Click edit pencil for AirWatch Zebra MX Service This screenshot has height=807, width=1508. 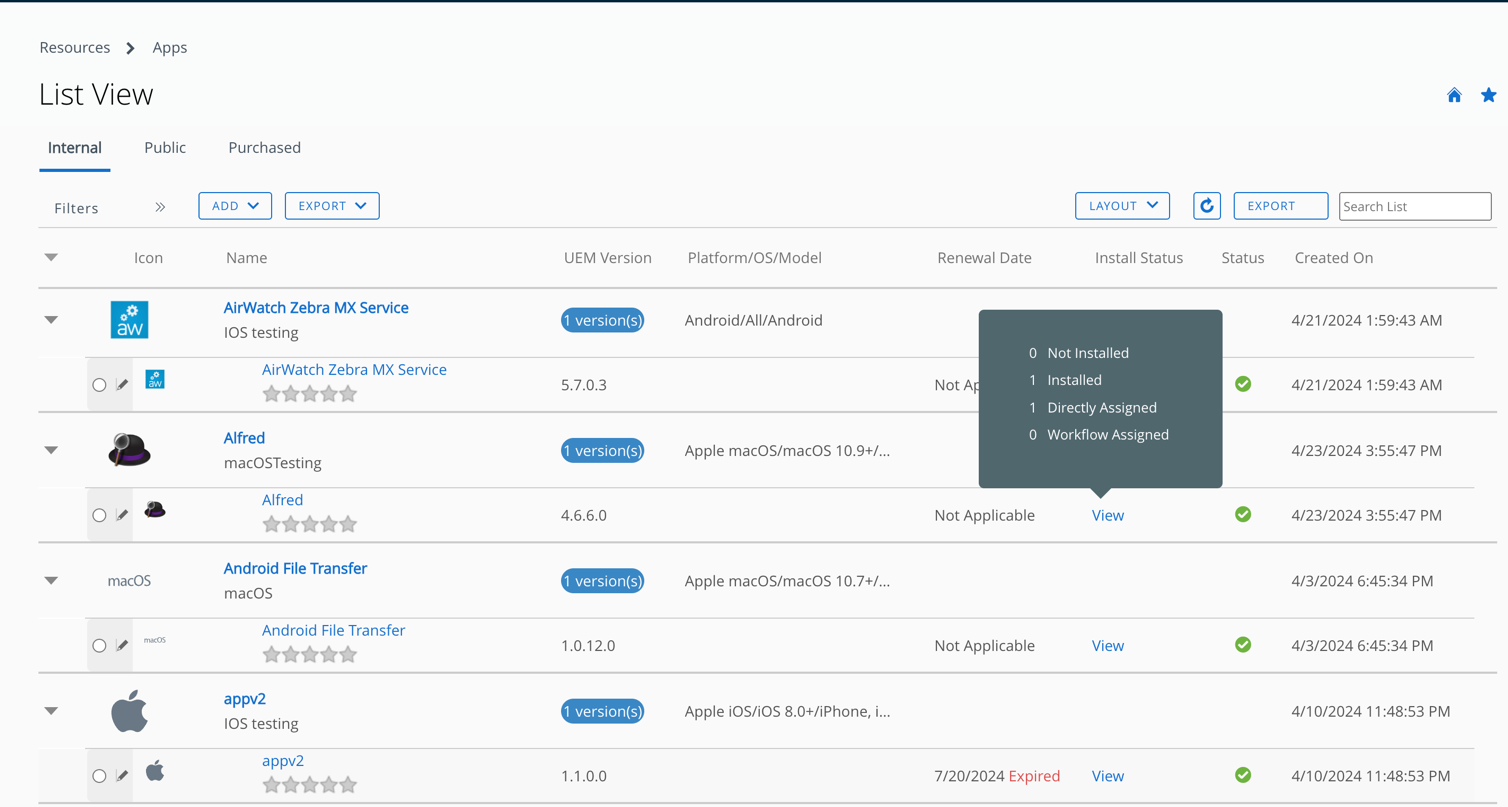coord(122,385)
